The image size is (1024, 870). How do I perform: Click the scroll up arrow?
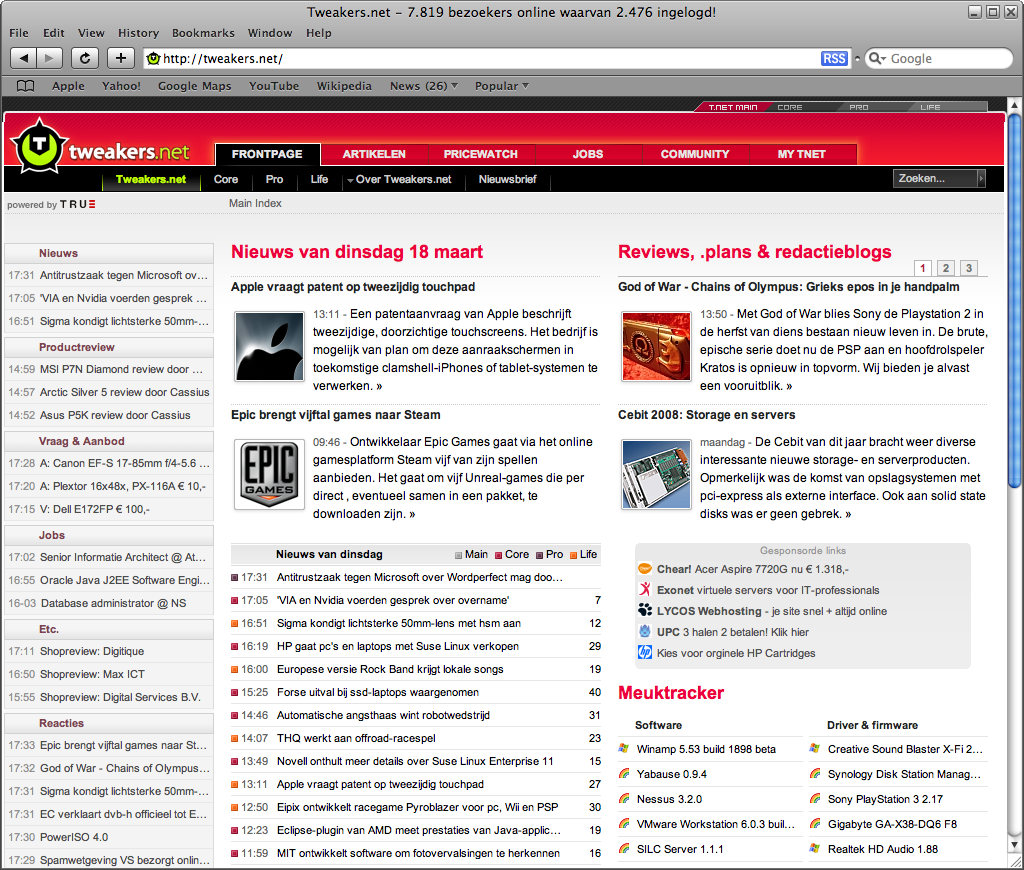pos(1014,105)
